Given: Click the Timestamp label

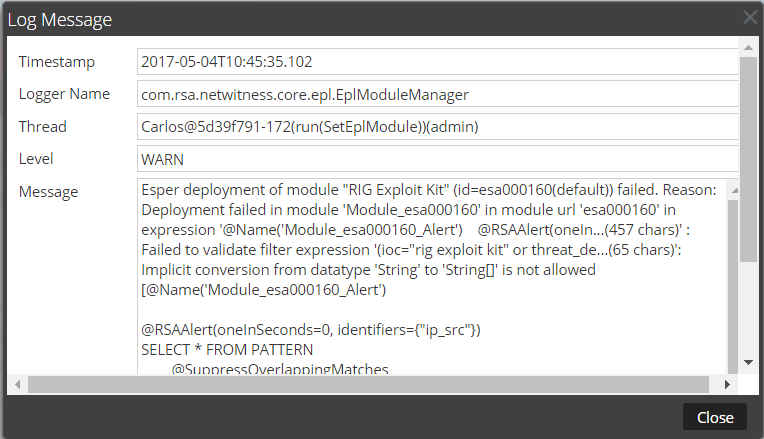Looking at the screenshot, I should click(57, 62).
